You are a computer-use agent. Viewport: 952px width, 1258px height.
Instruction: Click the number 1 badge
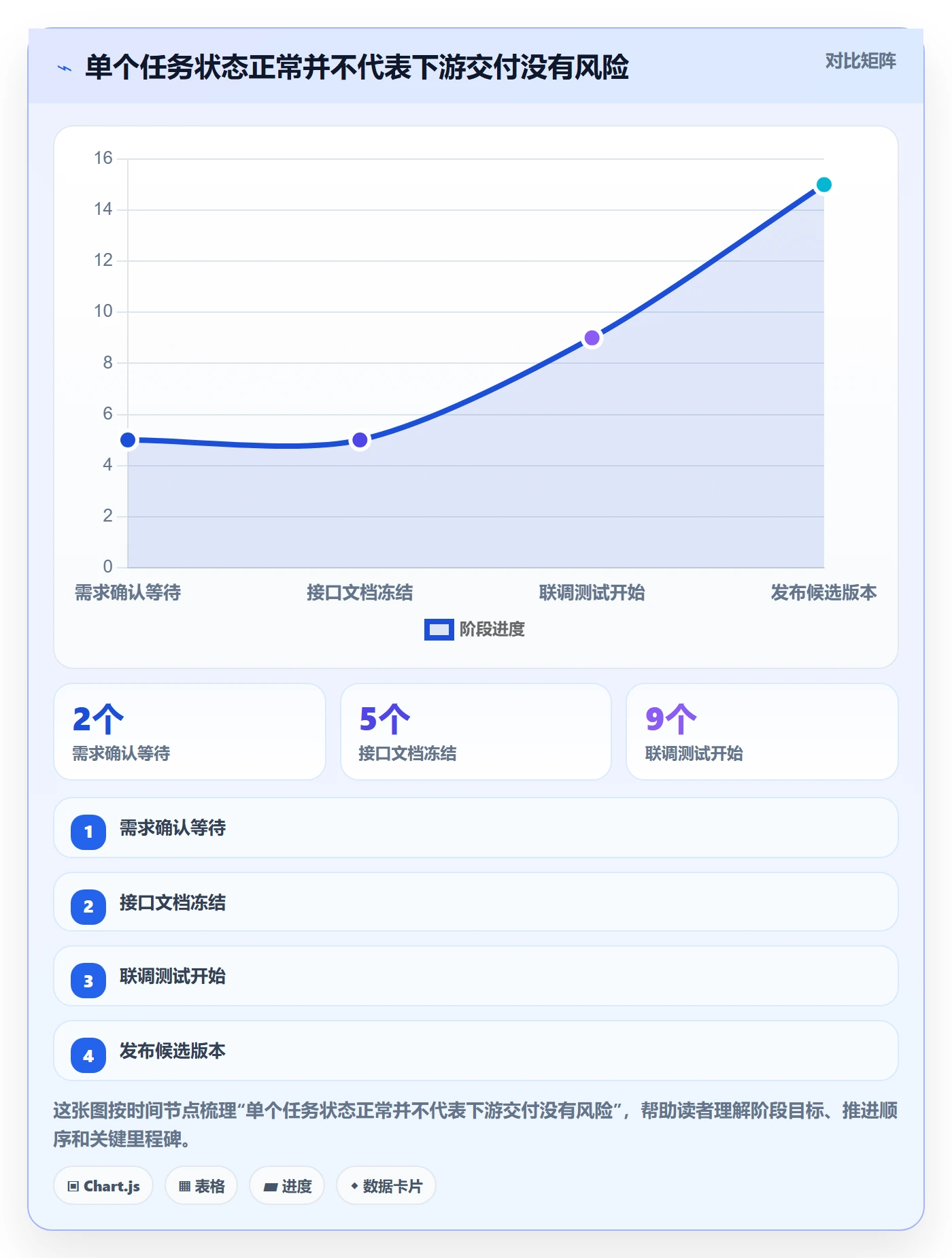(x=88, y=832)
